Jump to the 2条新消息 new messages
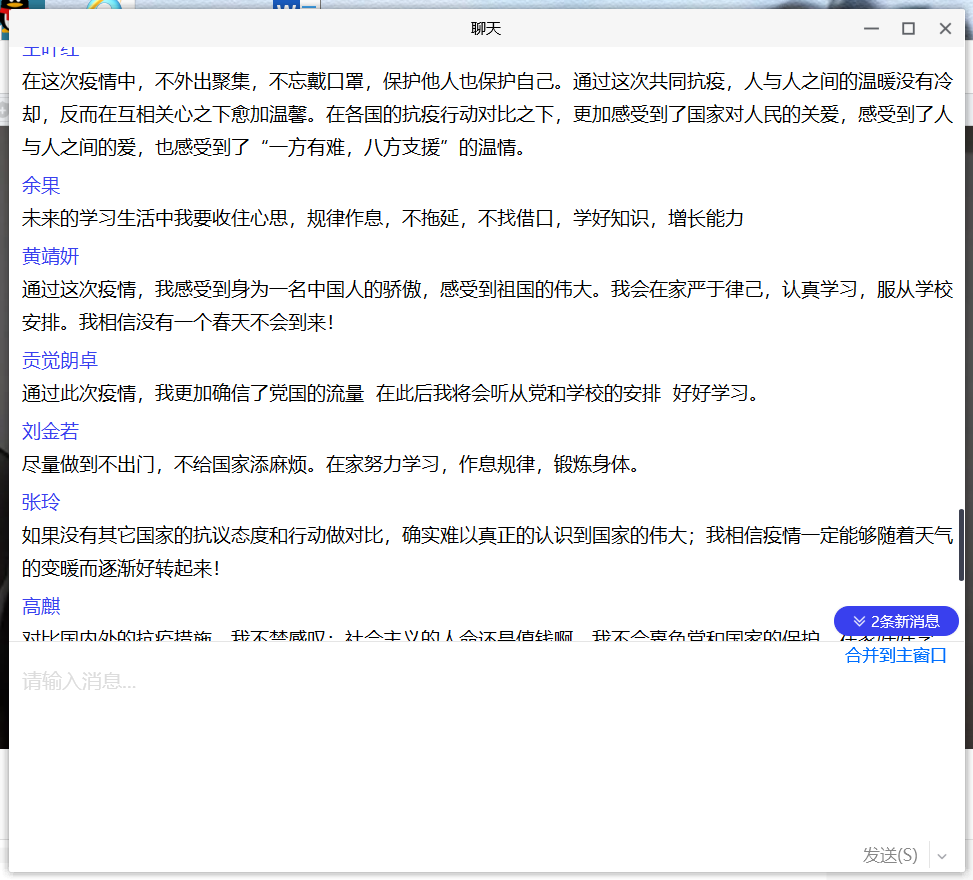The height and width of the screenshot is (880, 973). coord(896,621)
